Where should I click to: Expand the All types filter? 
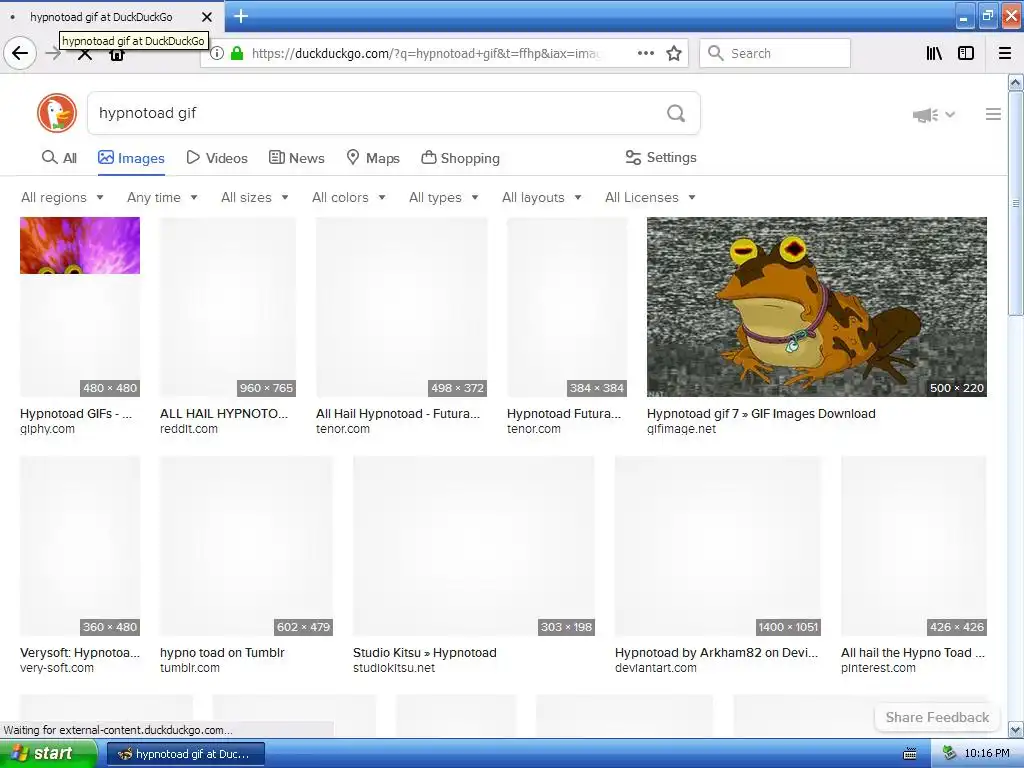tap(443, 197)
